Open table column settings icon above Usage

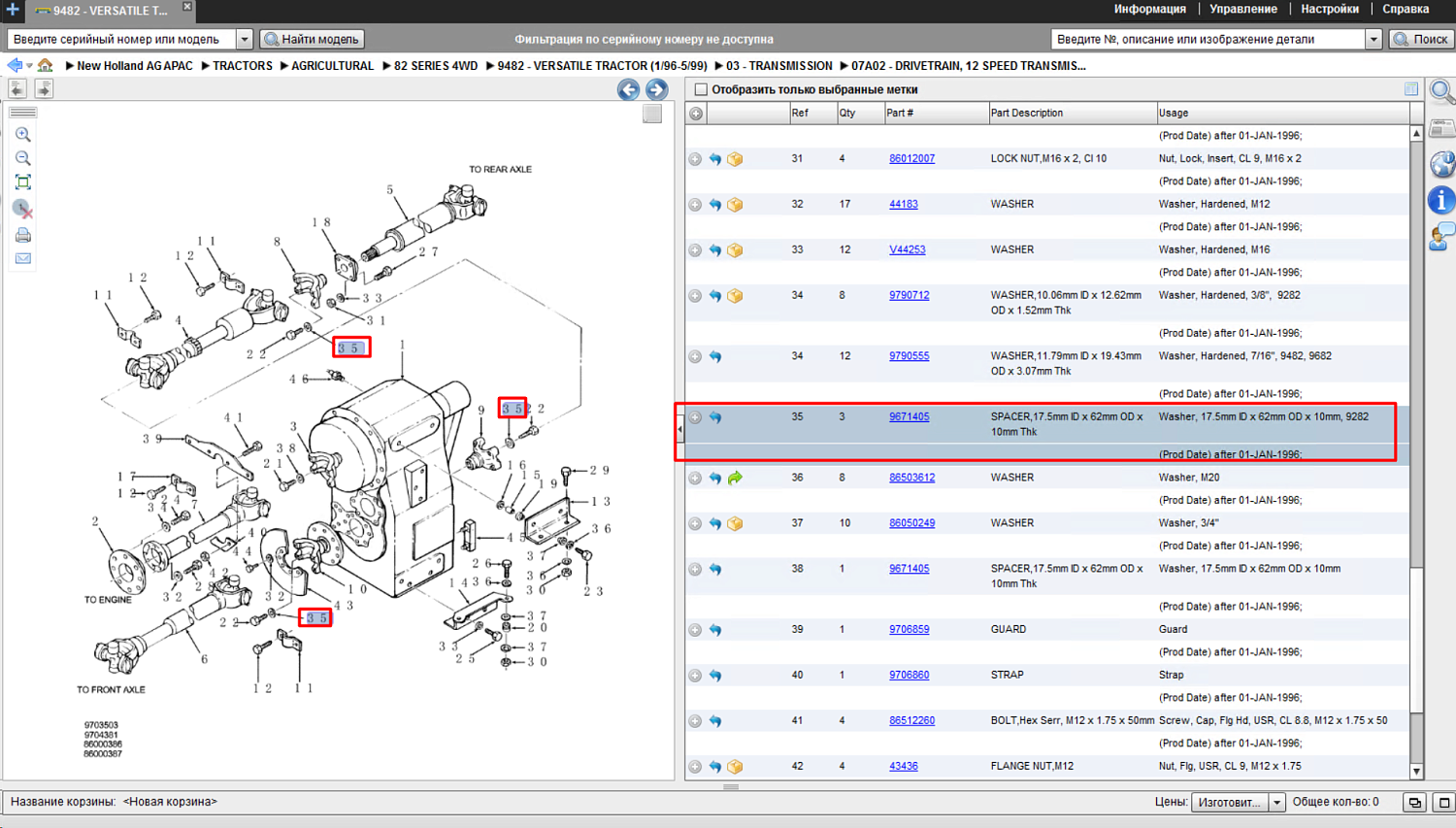tap(1411, 89)
